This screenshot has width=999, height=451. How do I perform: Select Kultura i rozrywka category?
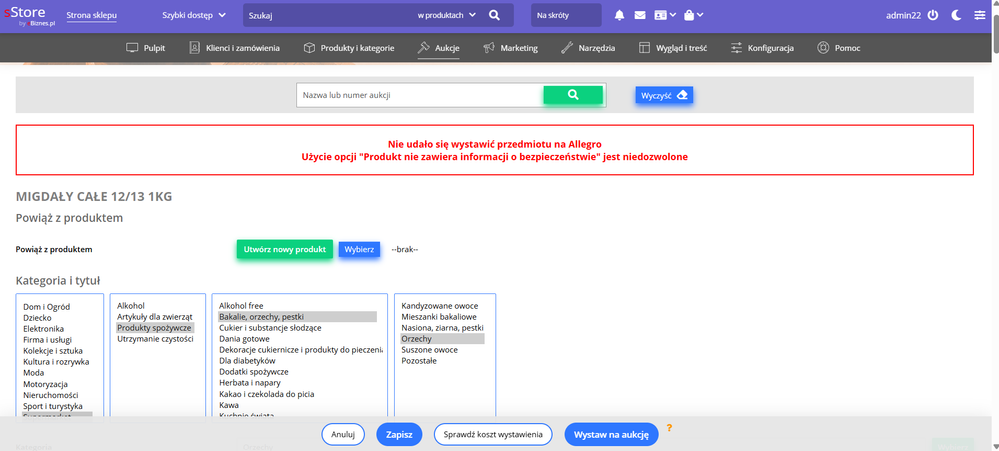coord(56,362)
